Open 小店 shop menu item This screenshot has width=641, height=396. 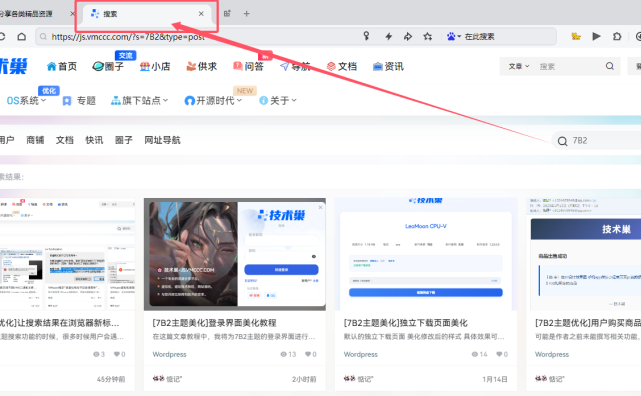tap(155, 67)
